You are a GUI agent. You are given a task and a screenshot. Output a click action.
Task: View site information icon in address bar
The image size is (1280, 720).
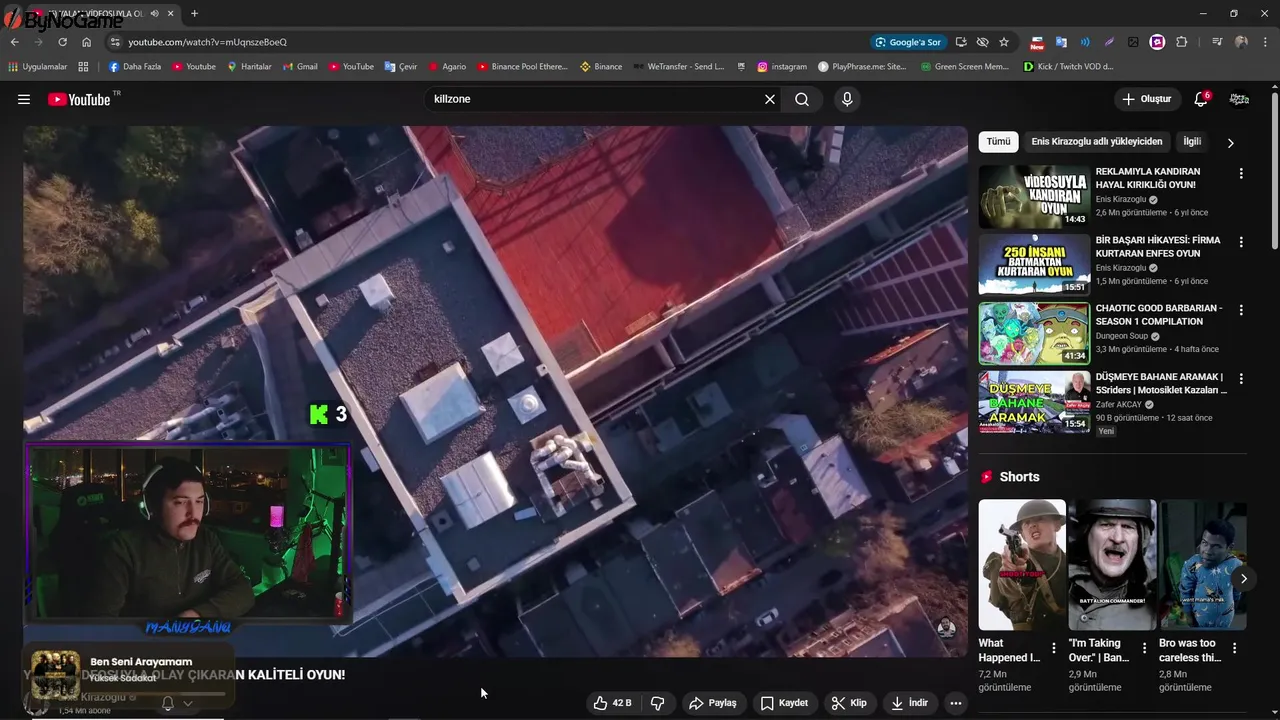click(x=114, y=42)
